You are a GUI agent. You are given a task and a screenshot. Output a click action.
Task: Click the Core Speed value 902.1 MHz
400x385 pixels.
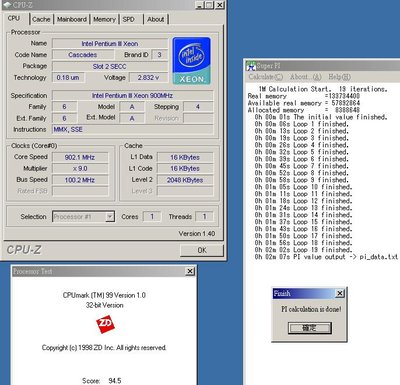tap(80, 157)
